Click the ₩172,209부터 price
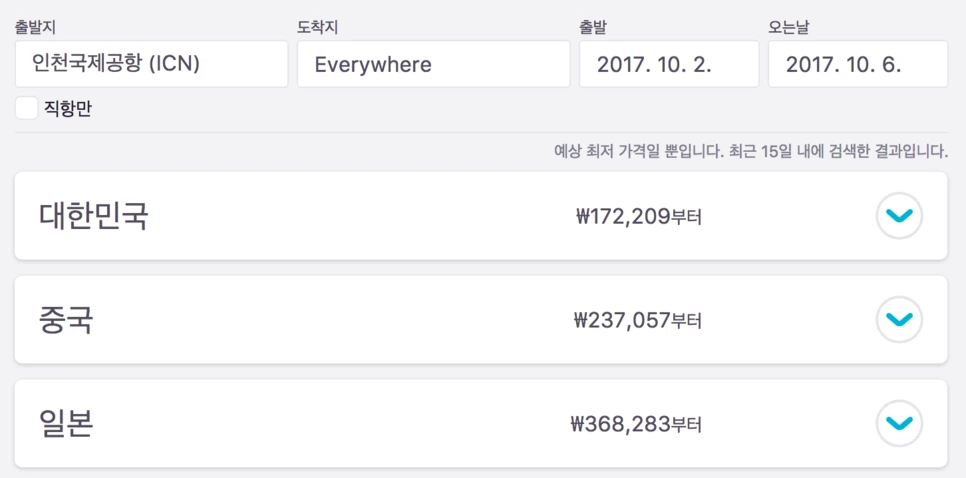Image resolution: width=966 pixels, height=478 pixels. pos(638,216)
